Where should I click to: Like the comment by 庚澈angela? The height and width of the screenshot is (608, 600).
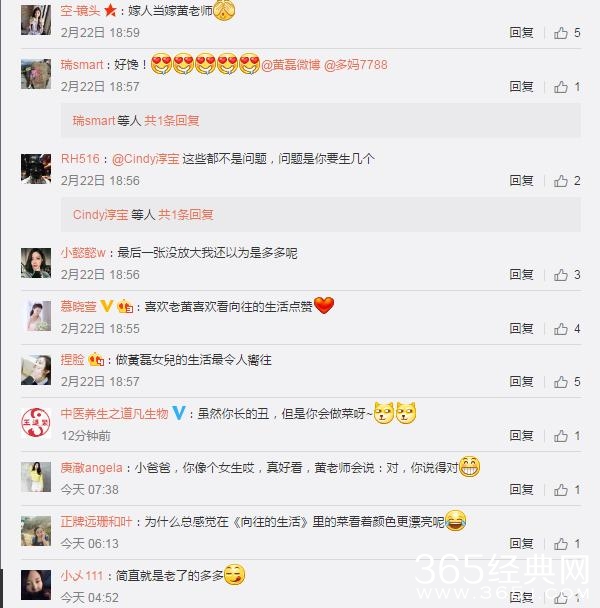coord(561,490)
